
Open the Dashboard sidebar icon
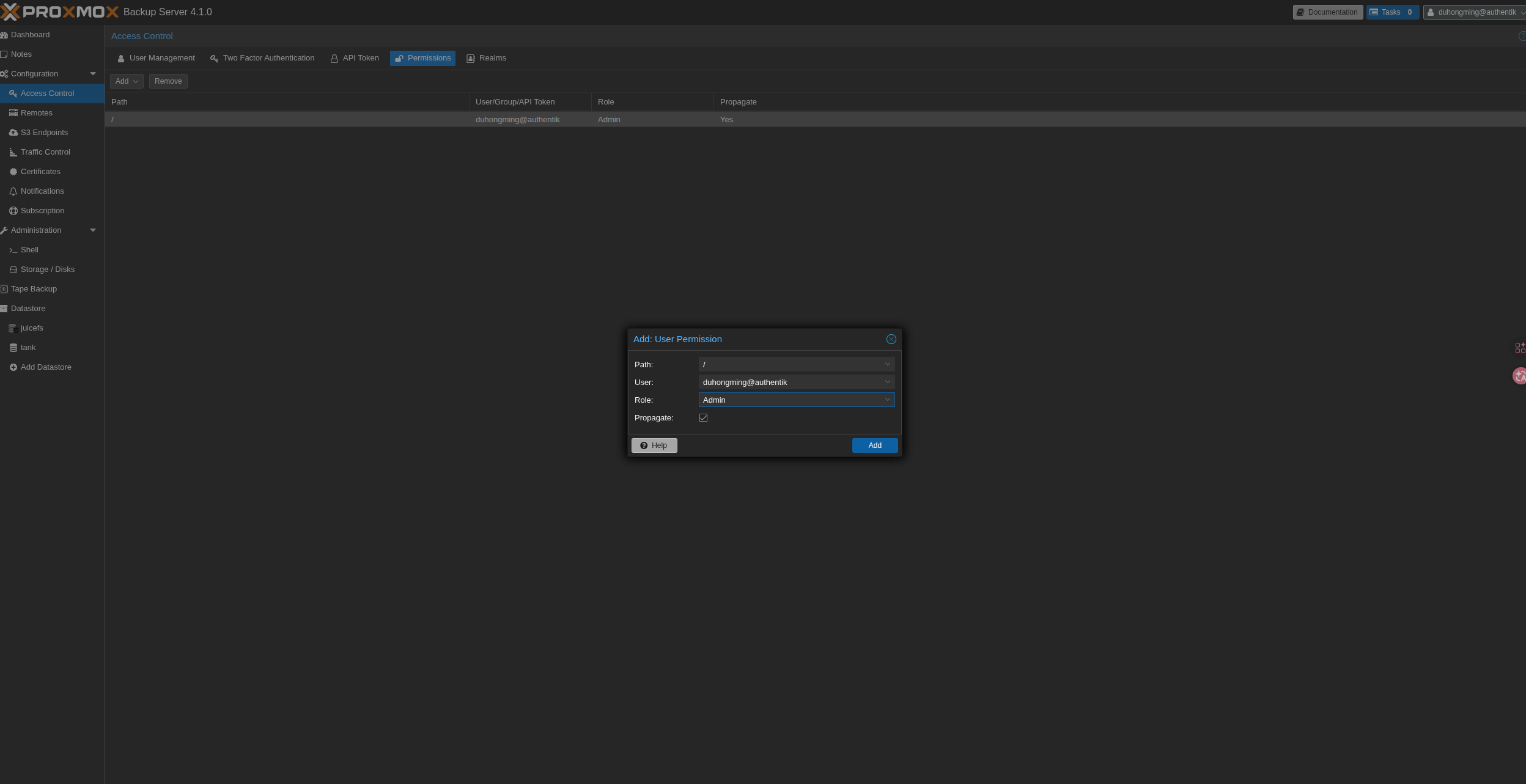[4, 35]
